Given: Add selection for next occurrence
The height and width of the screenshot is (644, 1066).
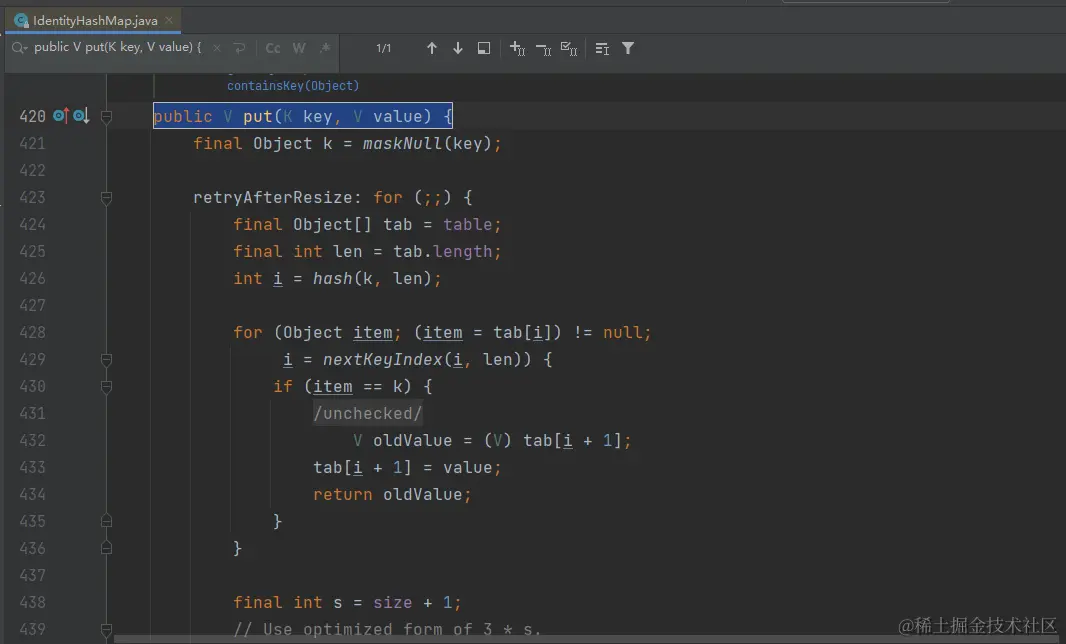Looking at the screenshot, I should [517, 48].
